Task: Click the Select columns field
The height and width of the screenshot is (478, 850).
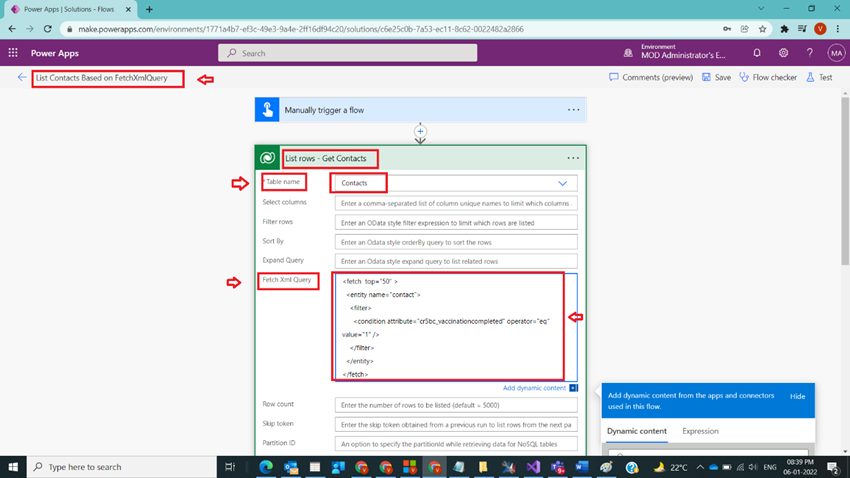Action: pyautogui.click(x=456, y=203)
